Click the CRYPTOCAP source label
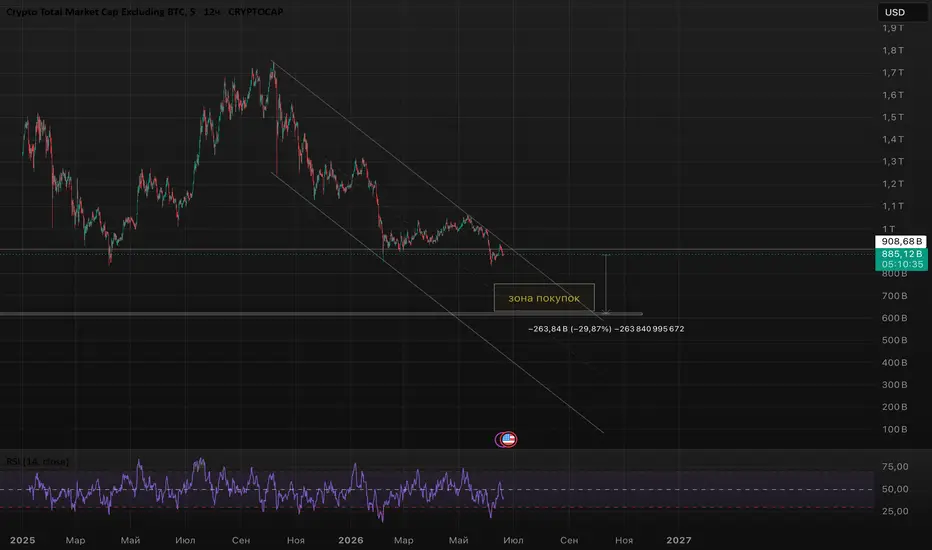 (x=256, y=11)
